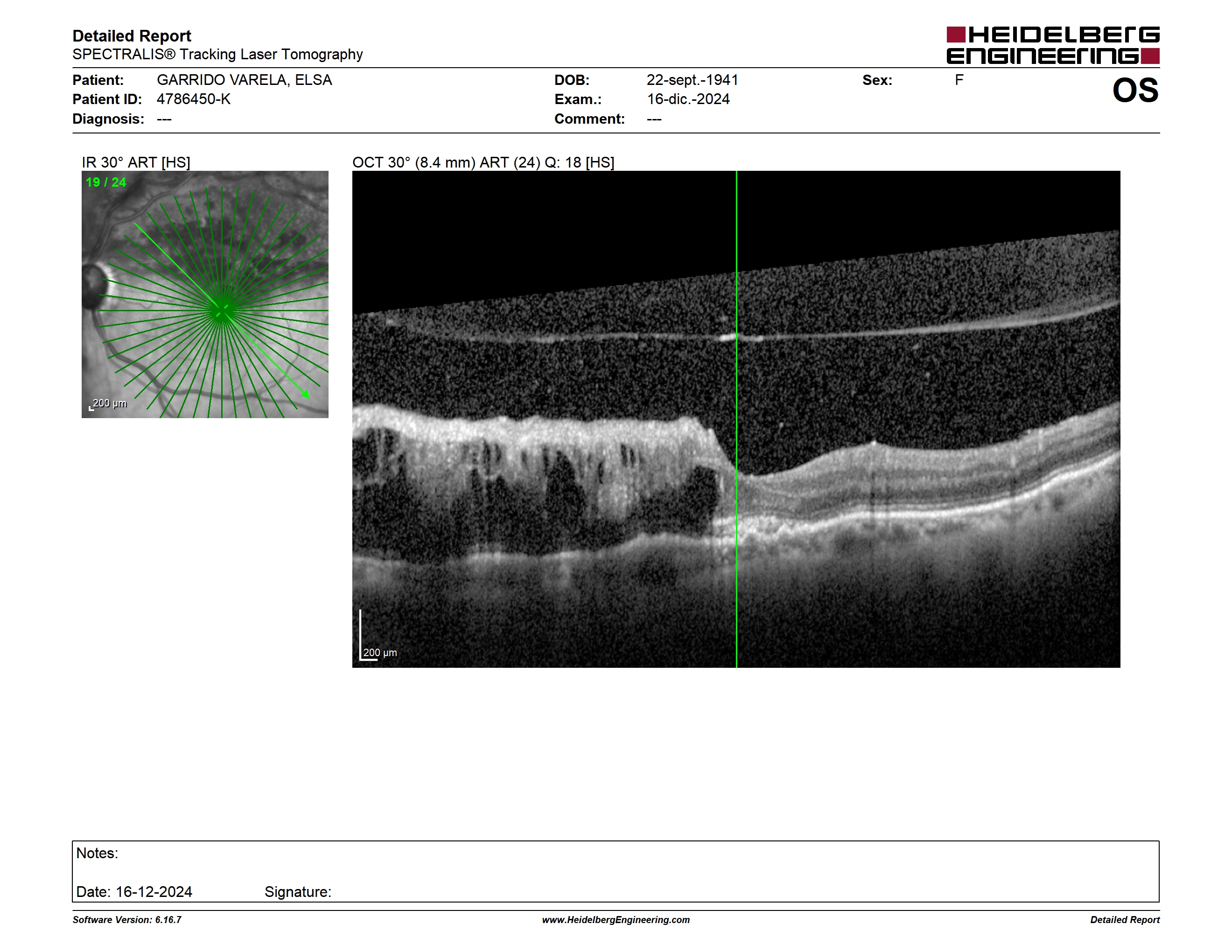Click 'Detailed Report' footer text
Image resolution: width=1232 pixels, height=952 pixels.
coord(1125,920)
